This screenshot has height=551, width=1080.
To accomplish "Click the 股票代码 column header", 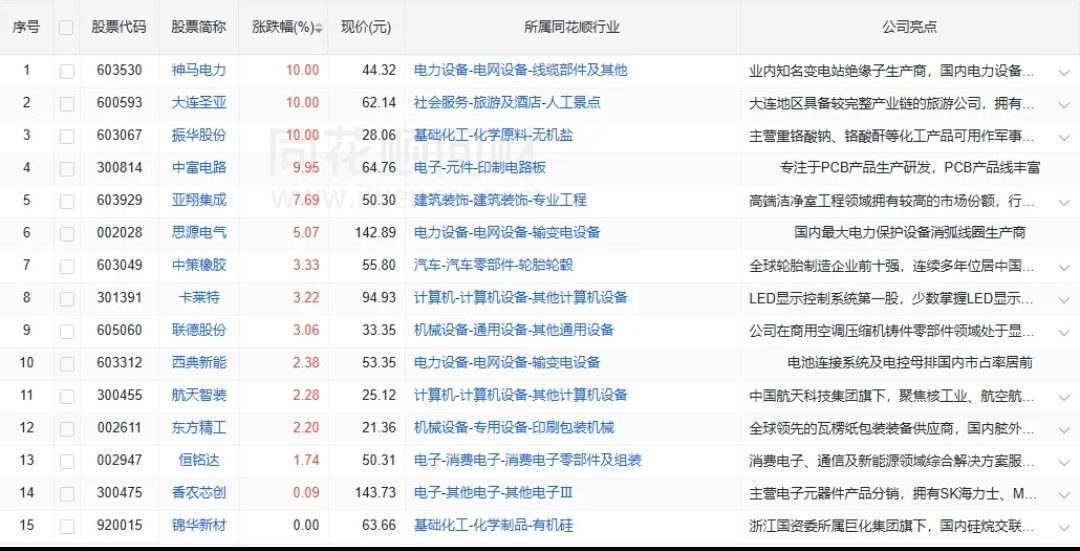I will pos(119,27).
